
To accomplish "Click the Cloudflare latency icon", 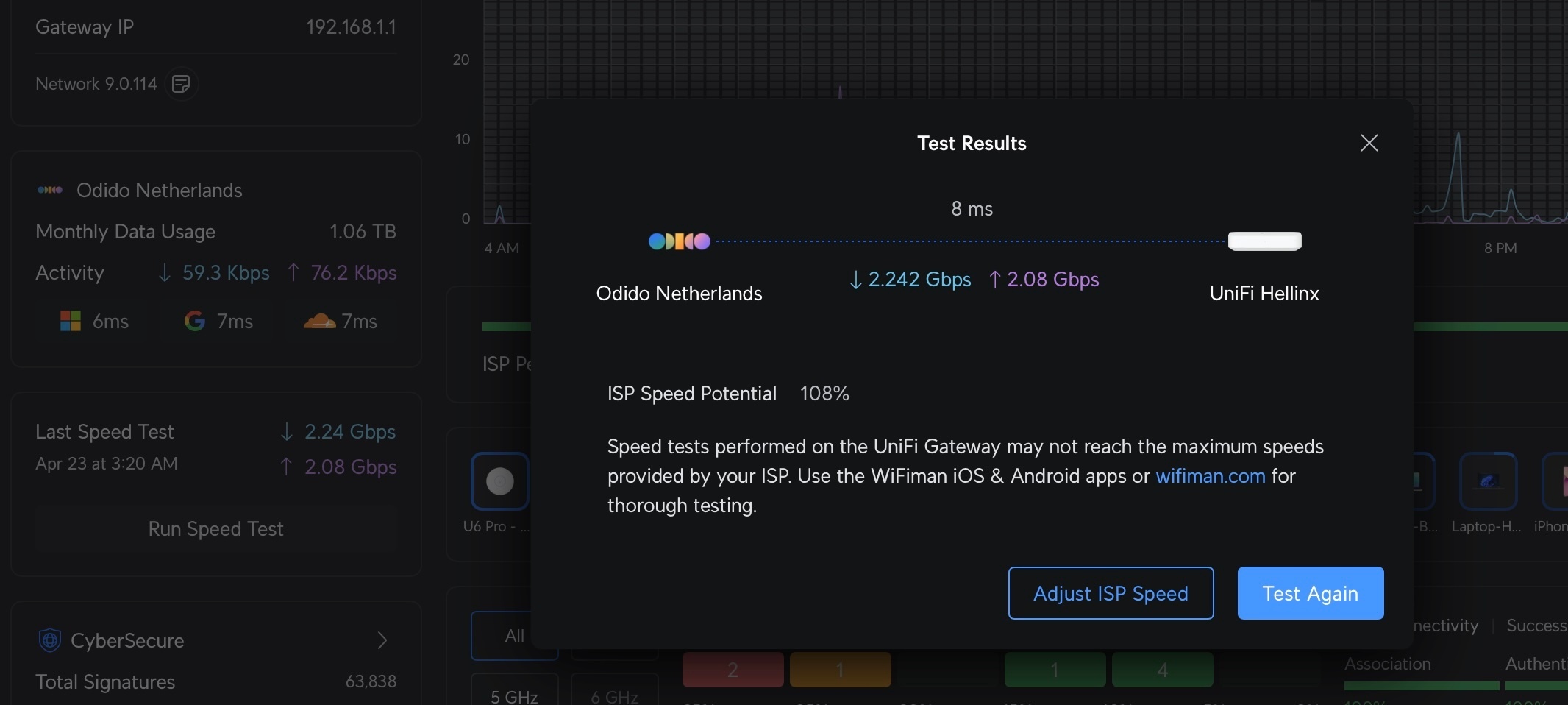I will 319,321.
